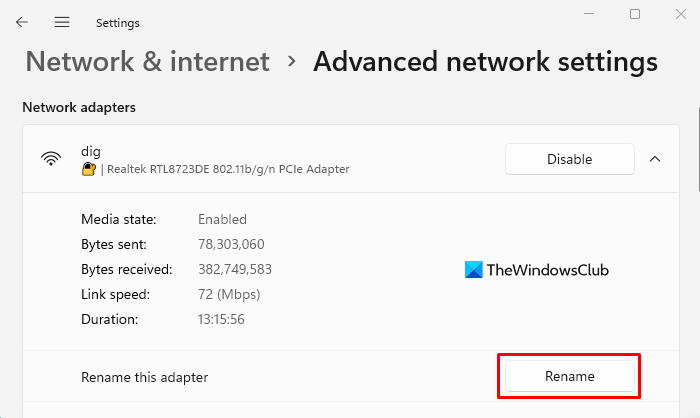
Task: Navigate to Network & internet breadcrumb
Action: click(x=147, y=61)
